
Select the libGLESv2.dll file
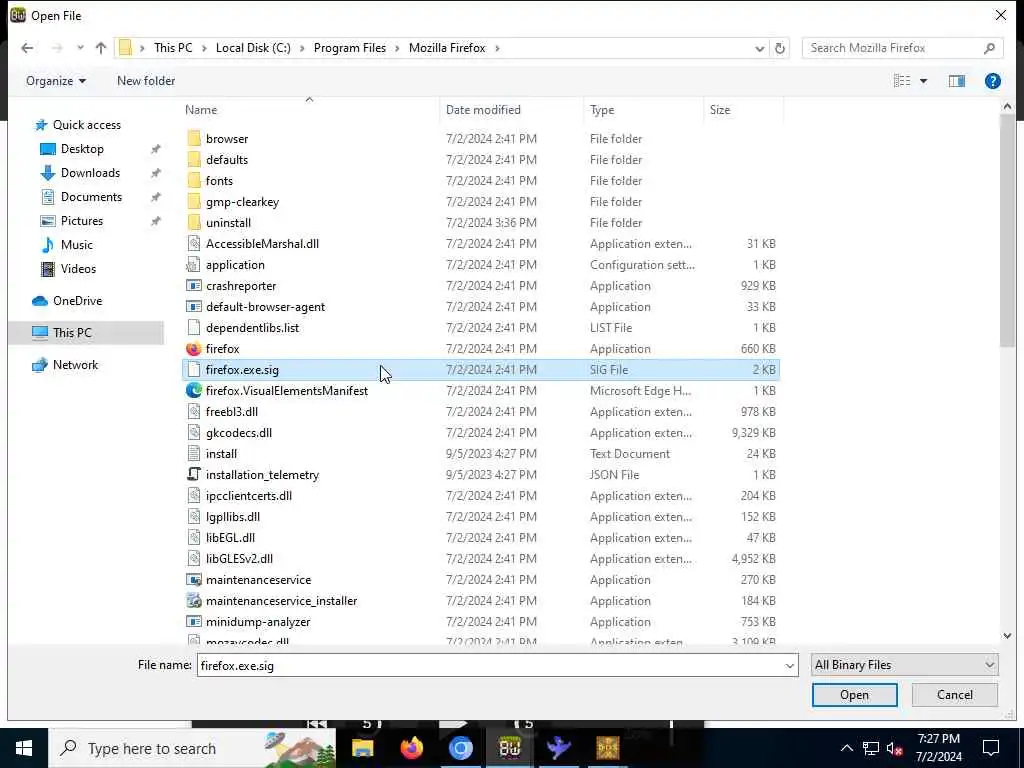(481, 559)
